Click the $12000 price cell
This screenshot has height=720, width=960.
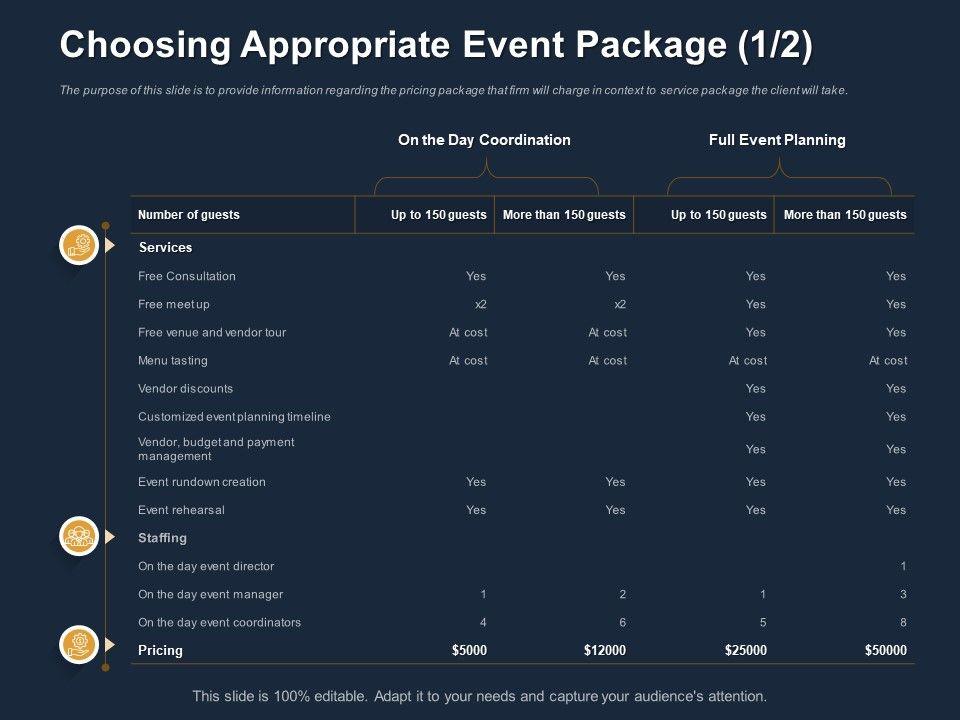click(x=605, y=650)
